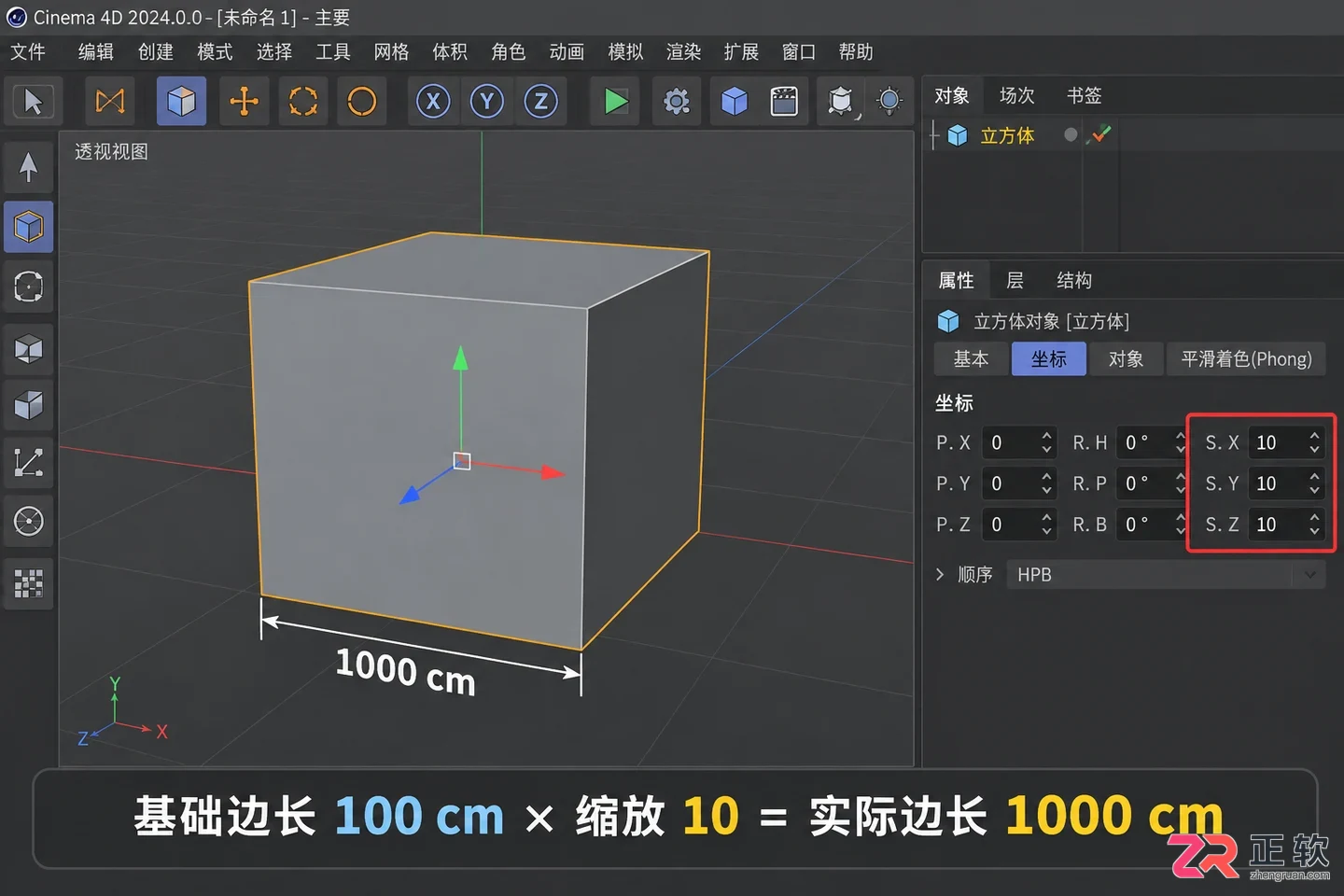
Task: Activate the highlighted cube model mode icon
Action: coord(181,101)
